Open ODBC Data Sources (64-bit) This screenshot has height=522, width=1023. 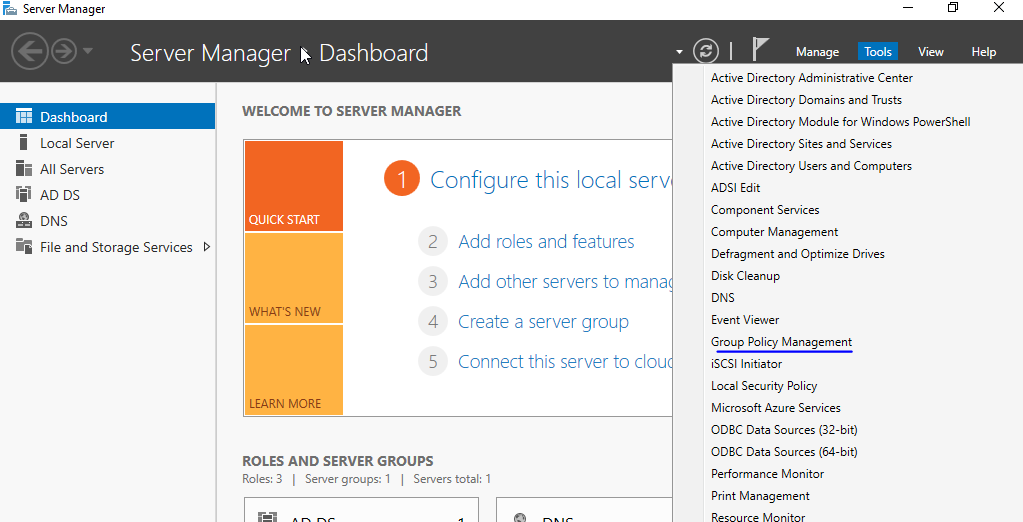point(784,452)
